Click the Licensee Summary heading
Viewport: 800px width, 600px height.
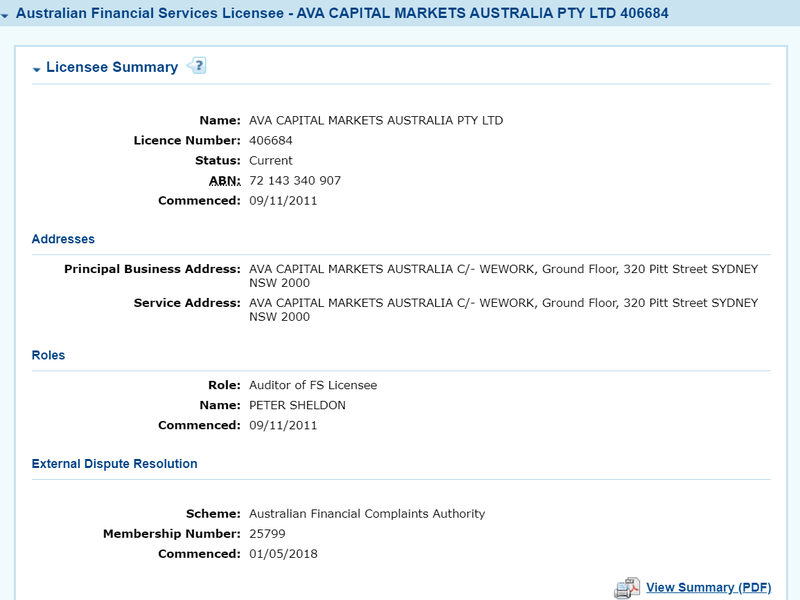[112, 67]
